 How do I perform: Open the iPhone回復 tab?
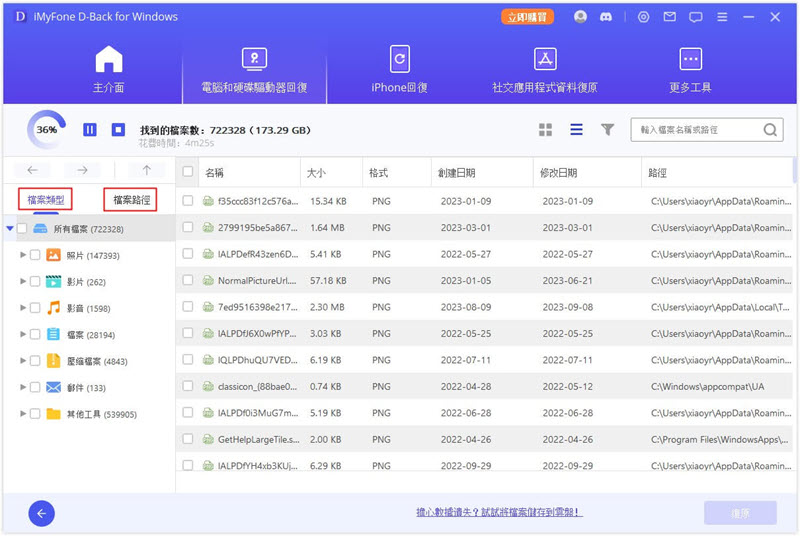tap(399, 69)
